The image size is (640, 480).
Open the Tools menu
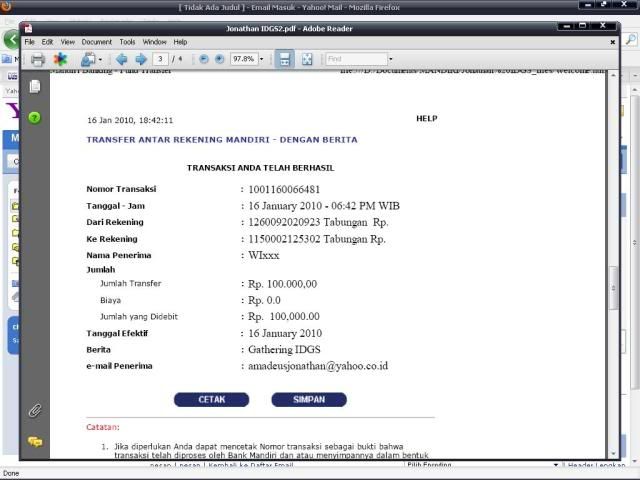click(127, 42)
